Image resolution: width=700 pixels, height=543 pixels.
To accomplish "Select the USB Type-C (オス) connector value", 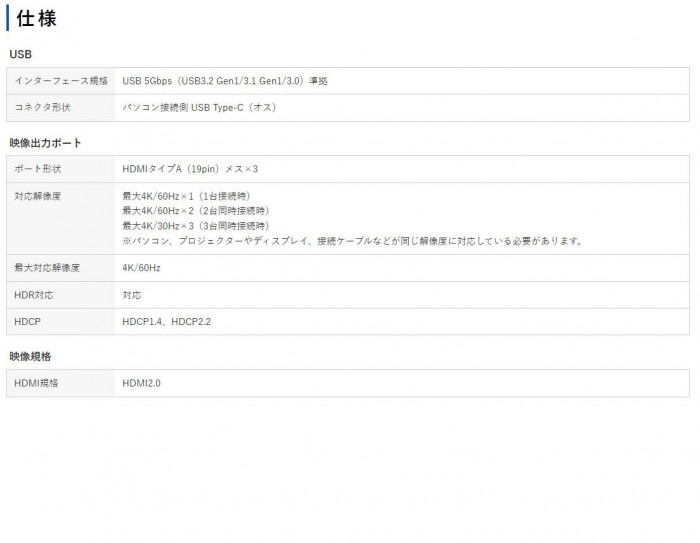I will 200,108.
